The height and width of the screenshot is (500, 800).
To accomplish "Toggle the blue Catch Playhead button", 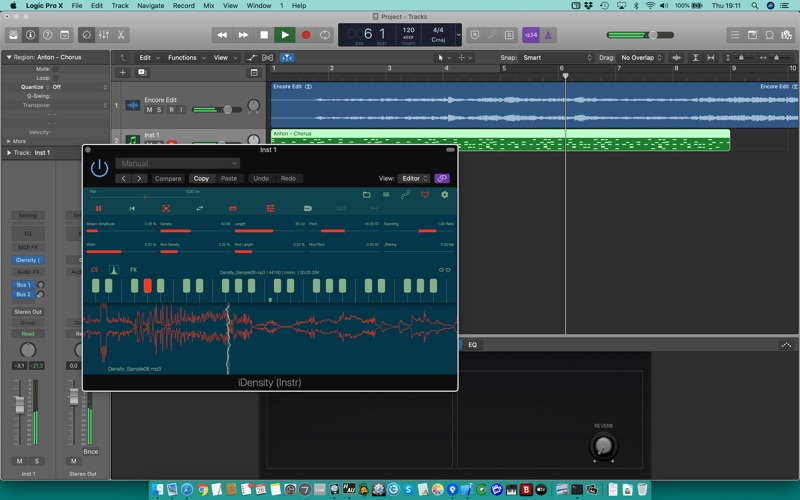I will tap(287, 58).
